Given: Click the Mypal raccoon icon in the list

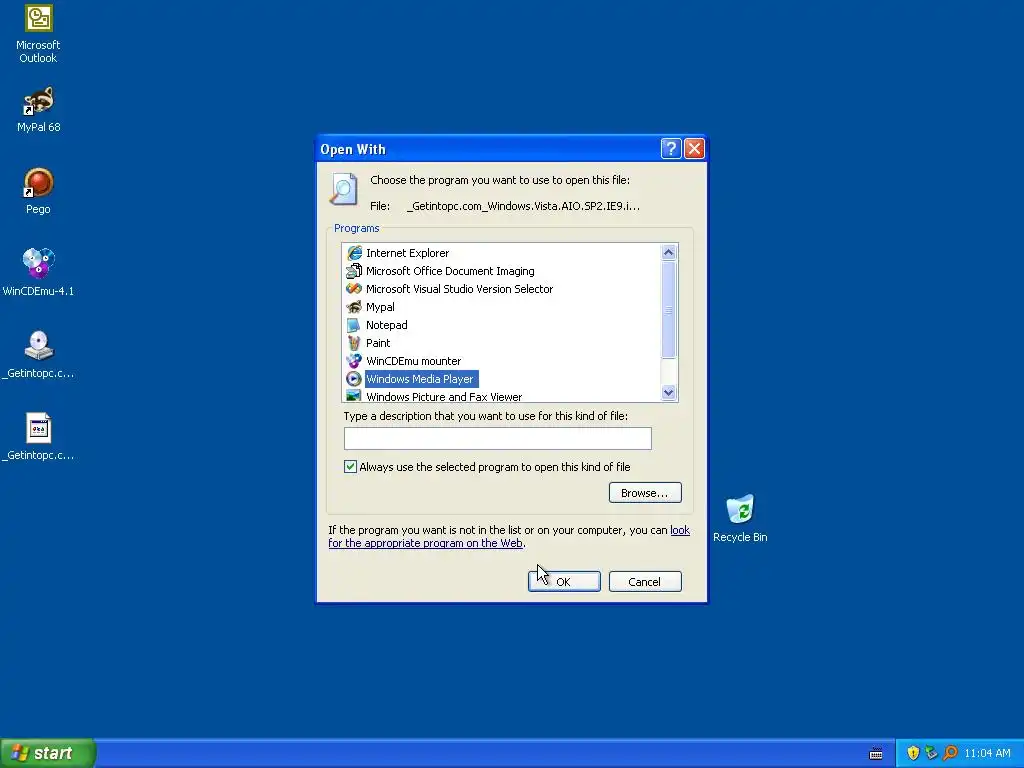Looking at the screenshot, I should pyautogui.click(x=354, y=306).
